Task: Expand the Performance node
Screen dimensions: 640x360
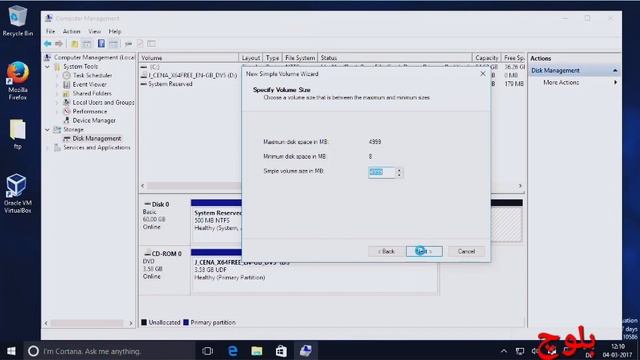Action: pyautogui.click(x=58, y=111)
